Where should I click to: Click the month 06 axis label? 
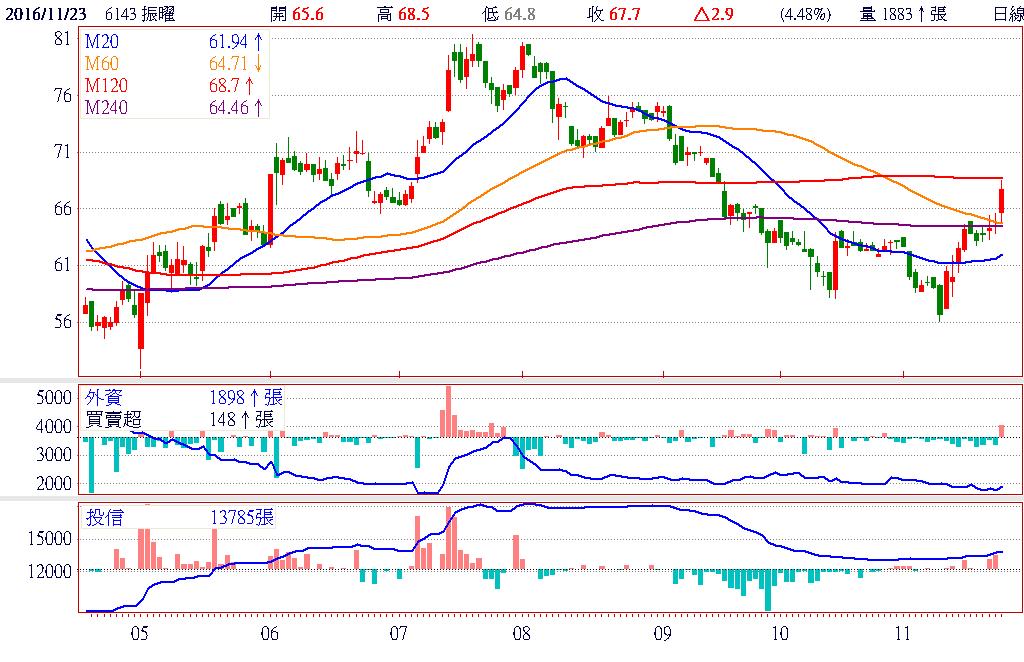point(269,633)
